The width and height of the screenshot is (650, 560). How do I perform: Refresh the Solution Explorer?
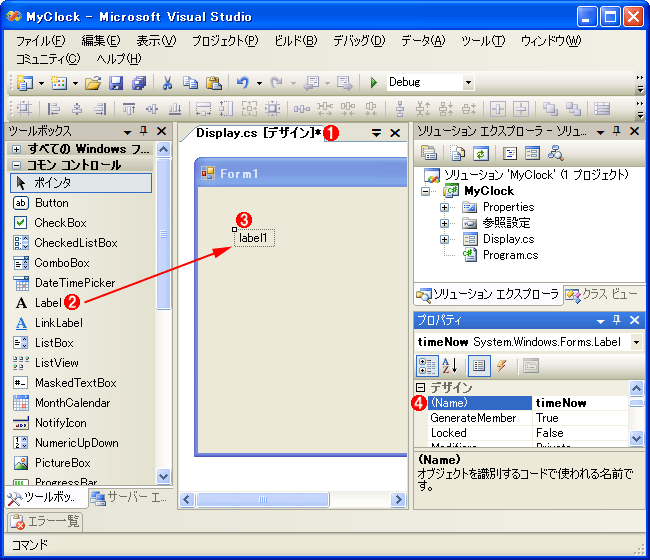tap(480, 153)
